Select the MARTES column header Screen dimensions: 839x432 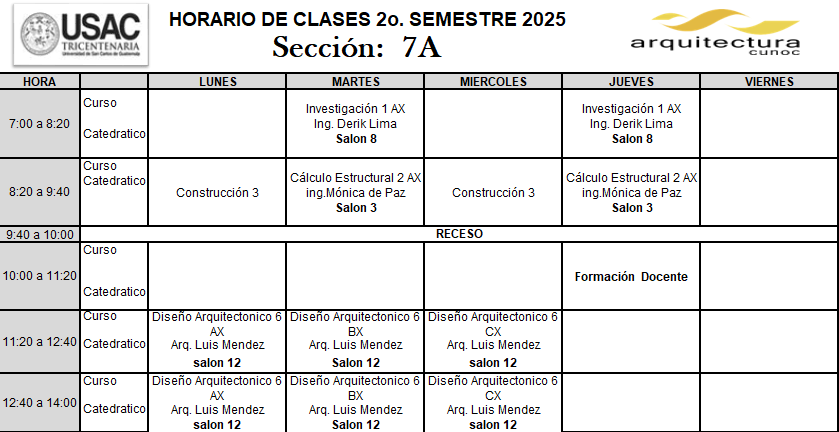coord(355,81)
